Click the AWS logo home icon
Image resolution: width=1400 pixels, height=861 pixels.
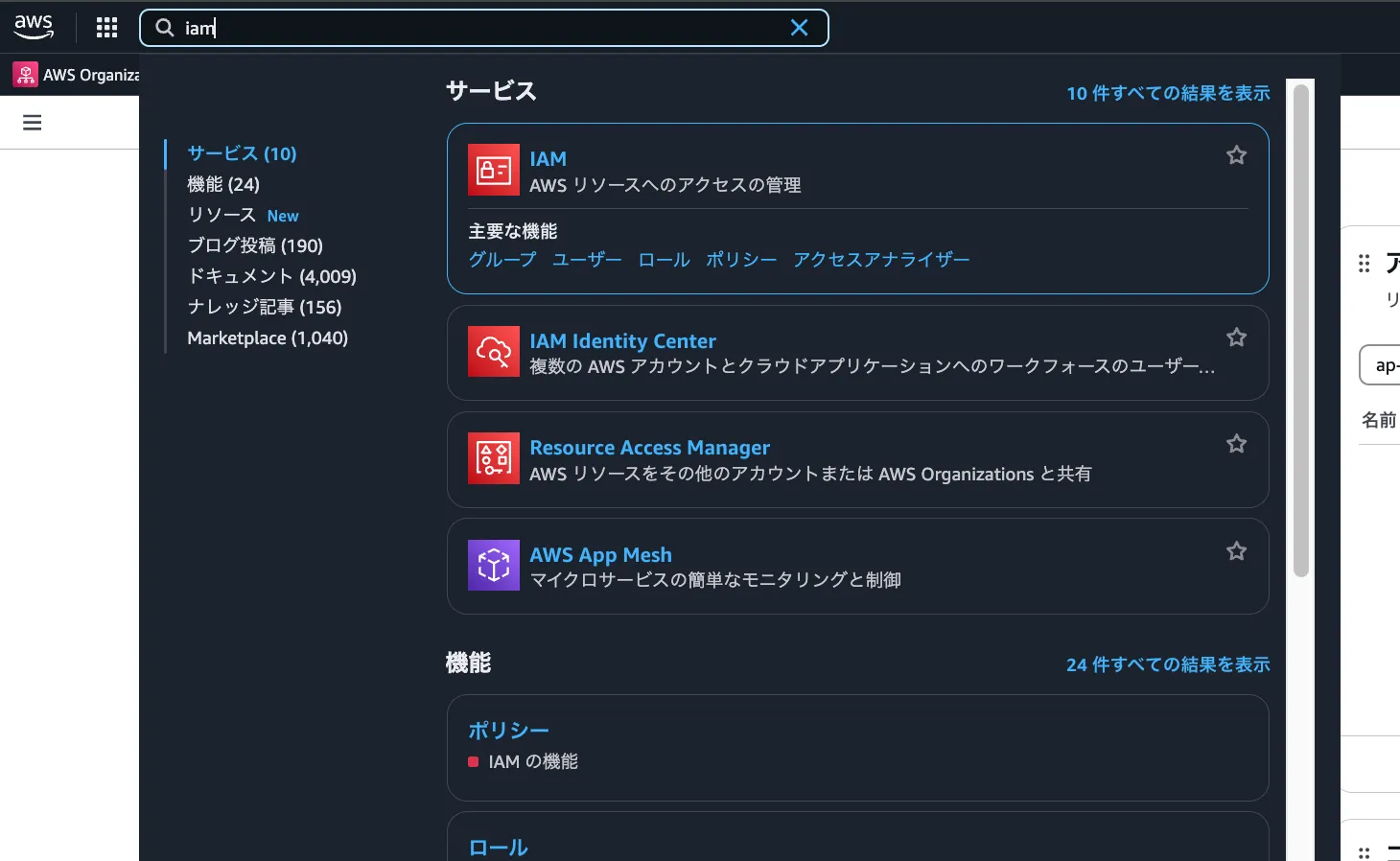pos(34,27)
